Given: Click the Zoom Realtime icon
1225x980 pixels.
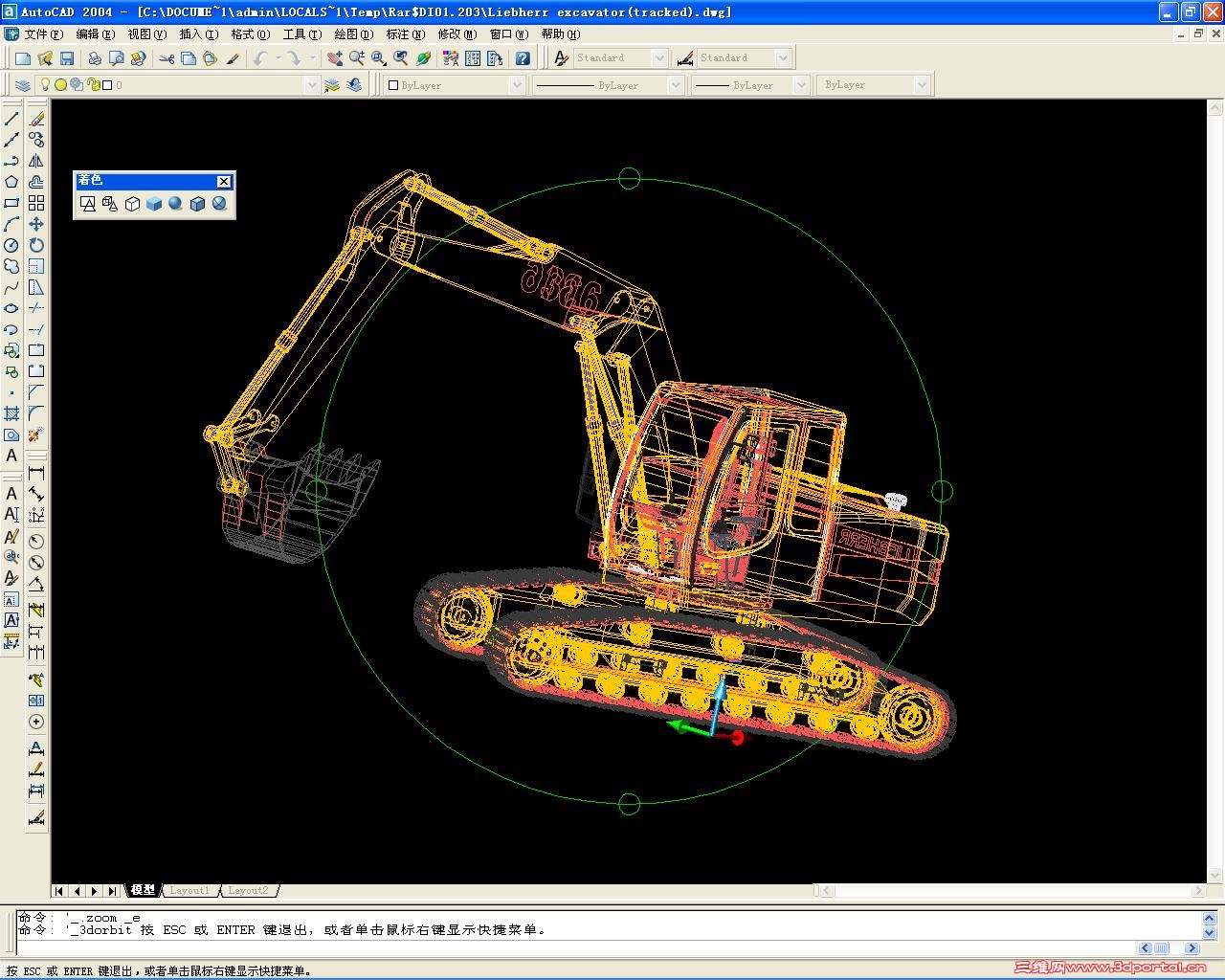Looking at the screenshot, I should coord(356,58).
